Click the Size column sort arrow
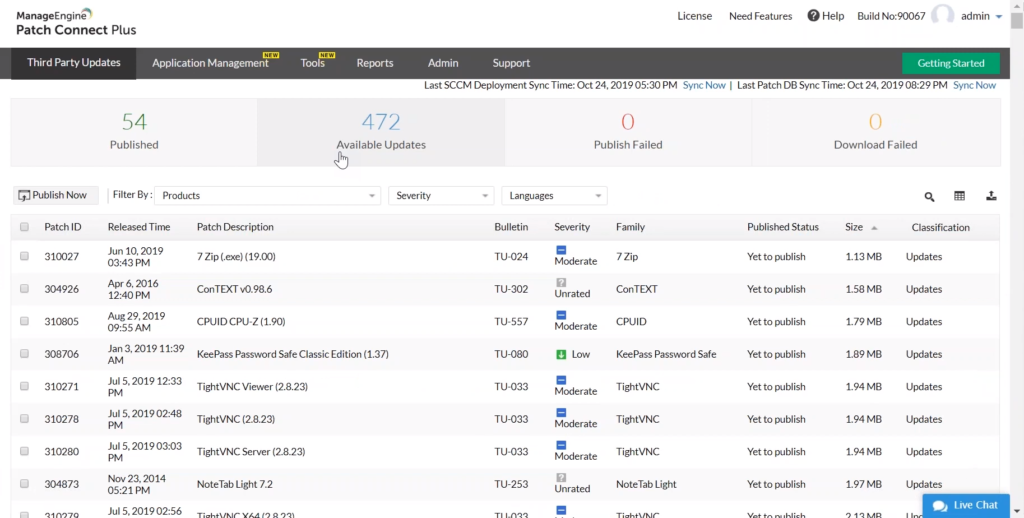This screenshot has width=1024, height=518. coord(874,228)
